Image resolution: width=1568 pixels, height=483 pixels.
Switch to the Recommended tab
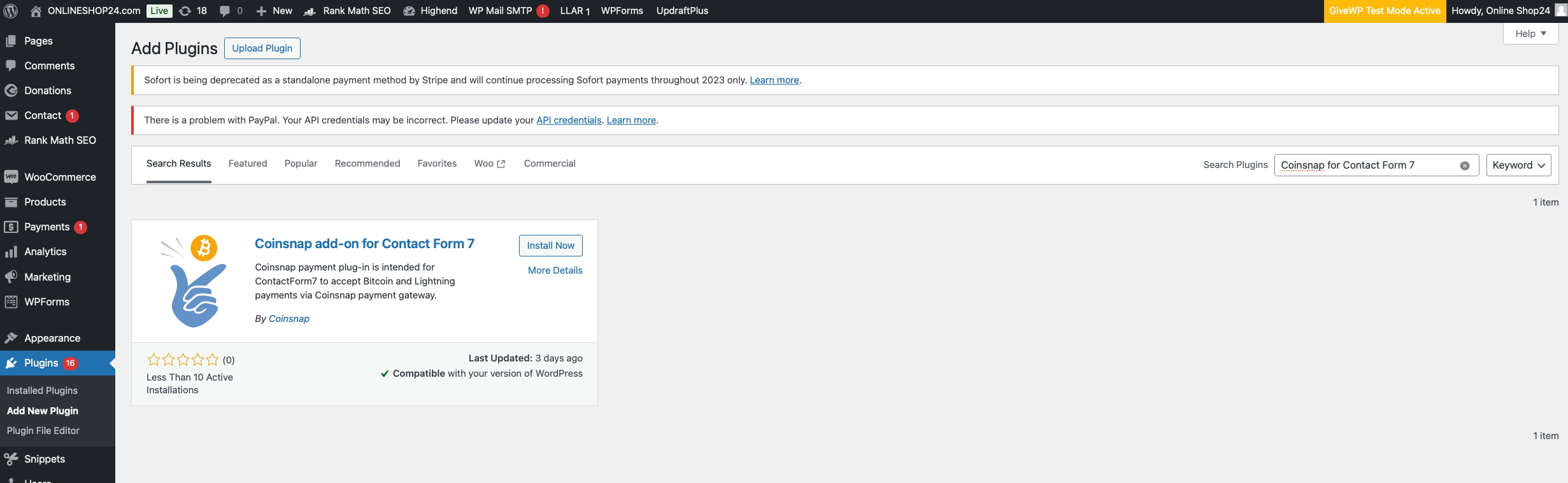367,164
